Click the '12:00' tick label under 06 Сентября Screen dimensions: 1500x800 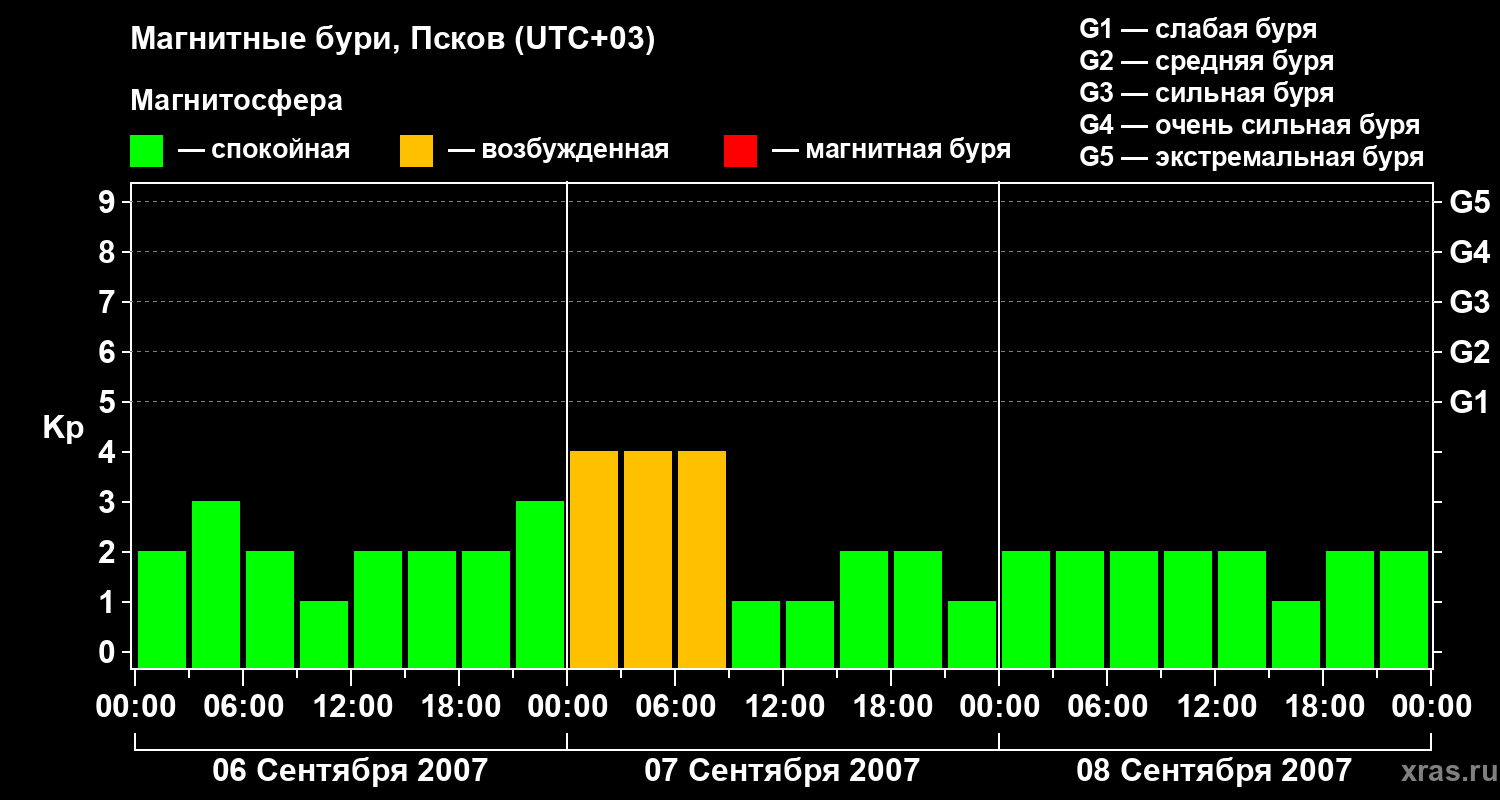point(351,707)
